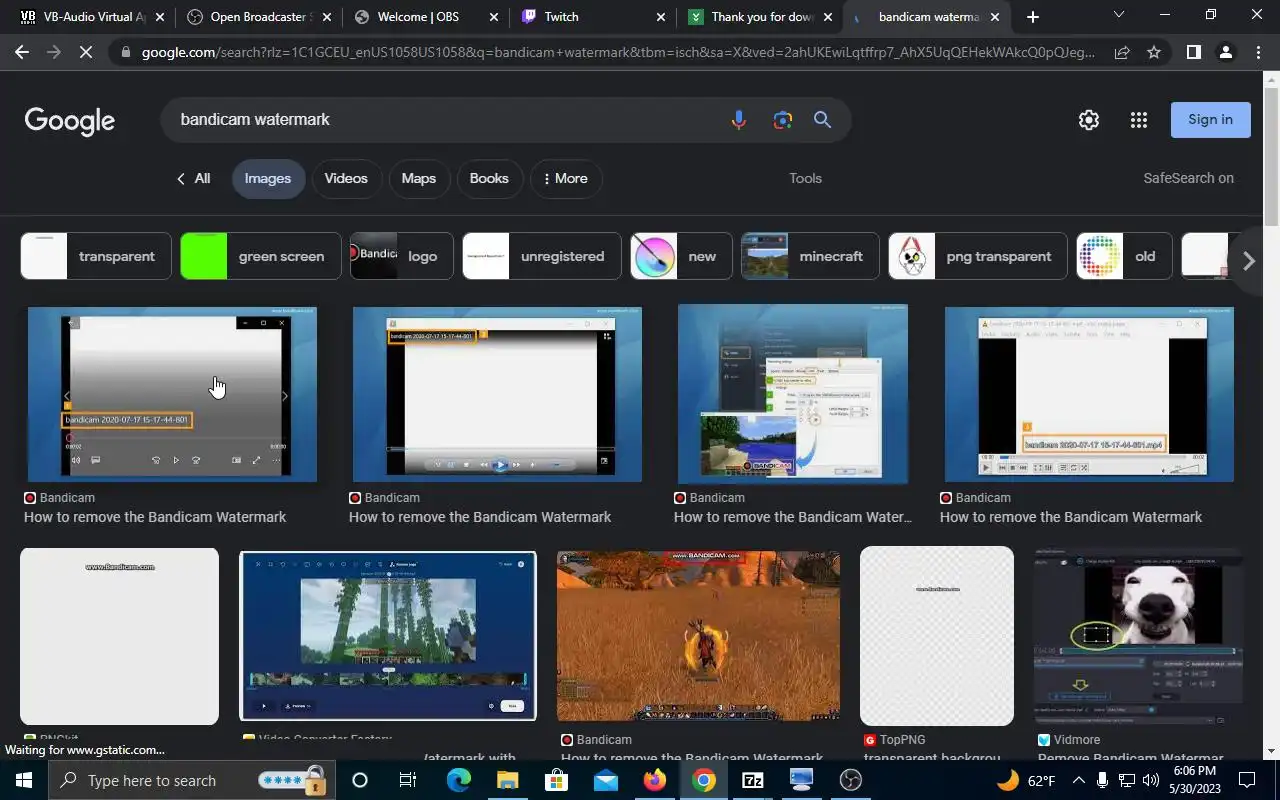The image size is (1280, 800).
Task: Open the Windows Start menu
Action: (24, 780)
